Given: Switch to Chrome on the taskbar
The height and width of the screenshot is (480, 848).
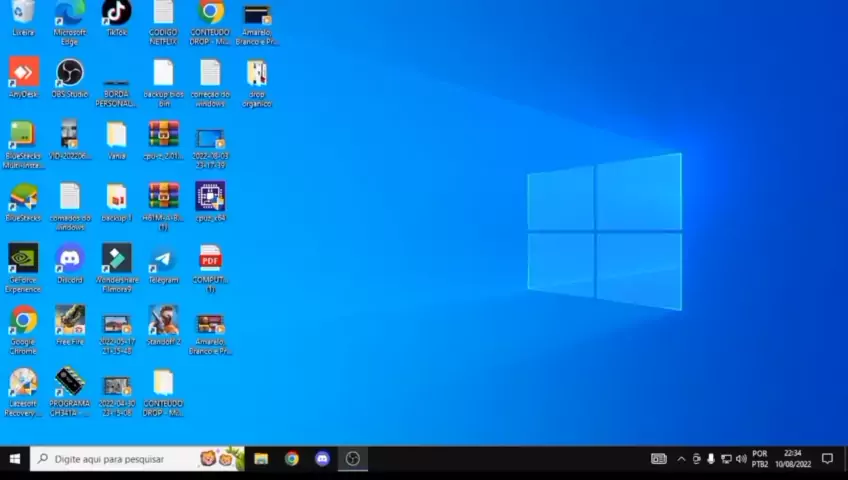Looking at the screenshot, I should coord(292,459).
